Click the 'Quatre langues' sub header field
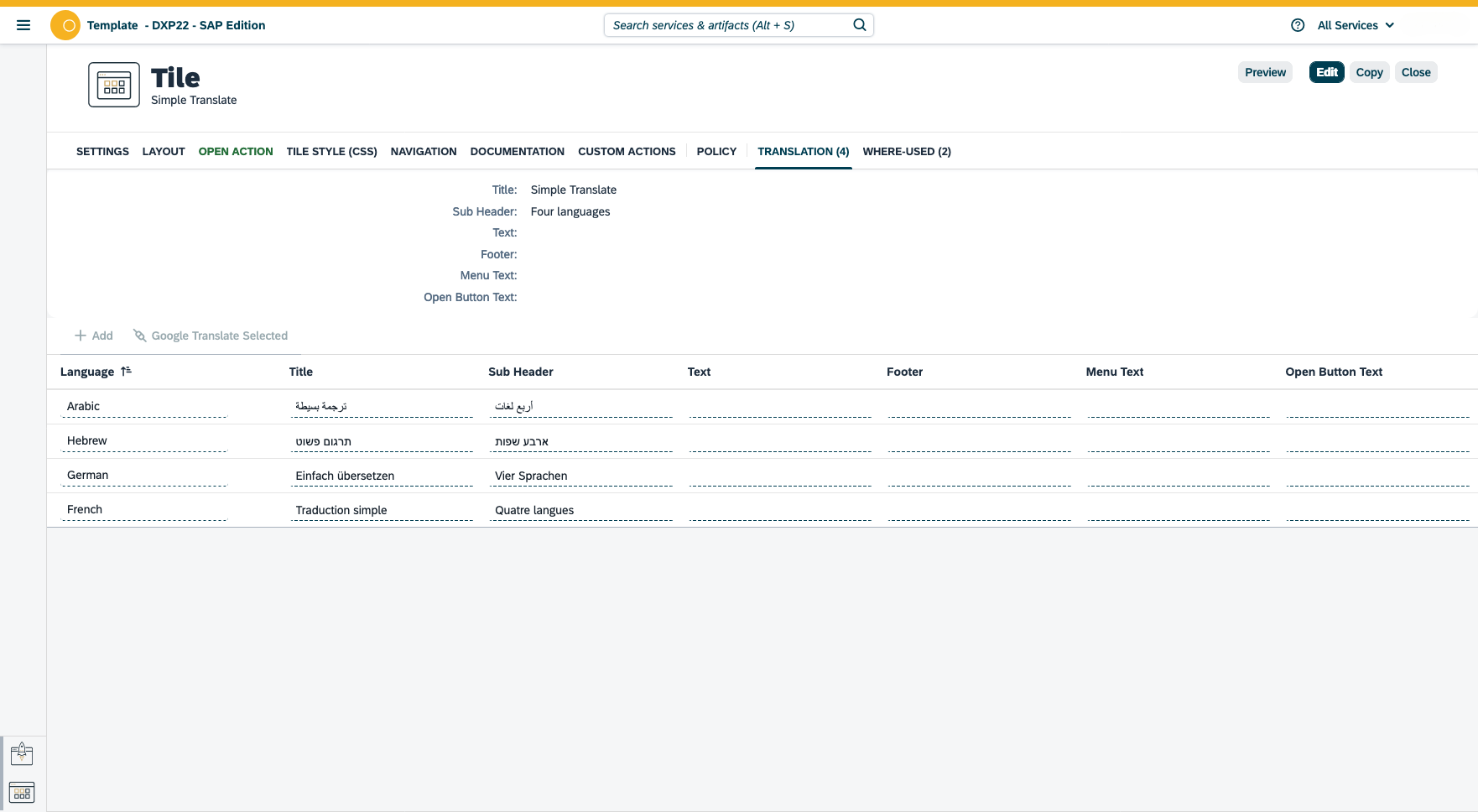The image size is (1478, 812). tap(581, 510)
